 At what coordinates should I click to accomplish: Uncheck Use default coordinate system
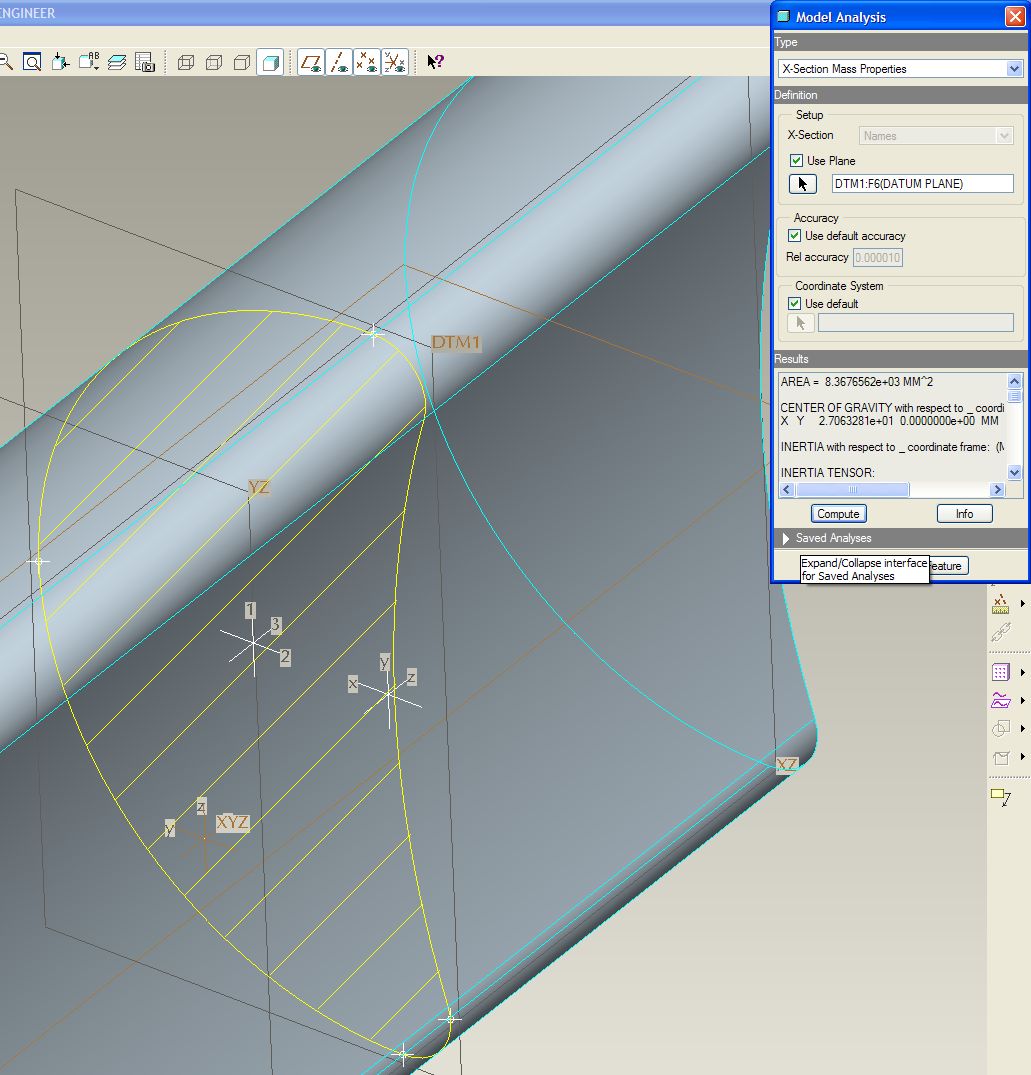(795, 304)
